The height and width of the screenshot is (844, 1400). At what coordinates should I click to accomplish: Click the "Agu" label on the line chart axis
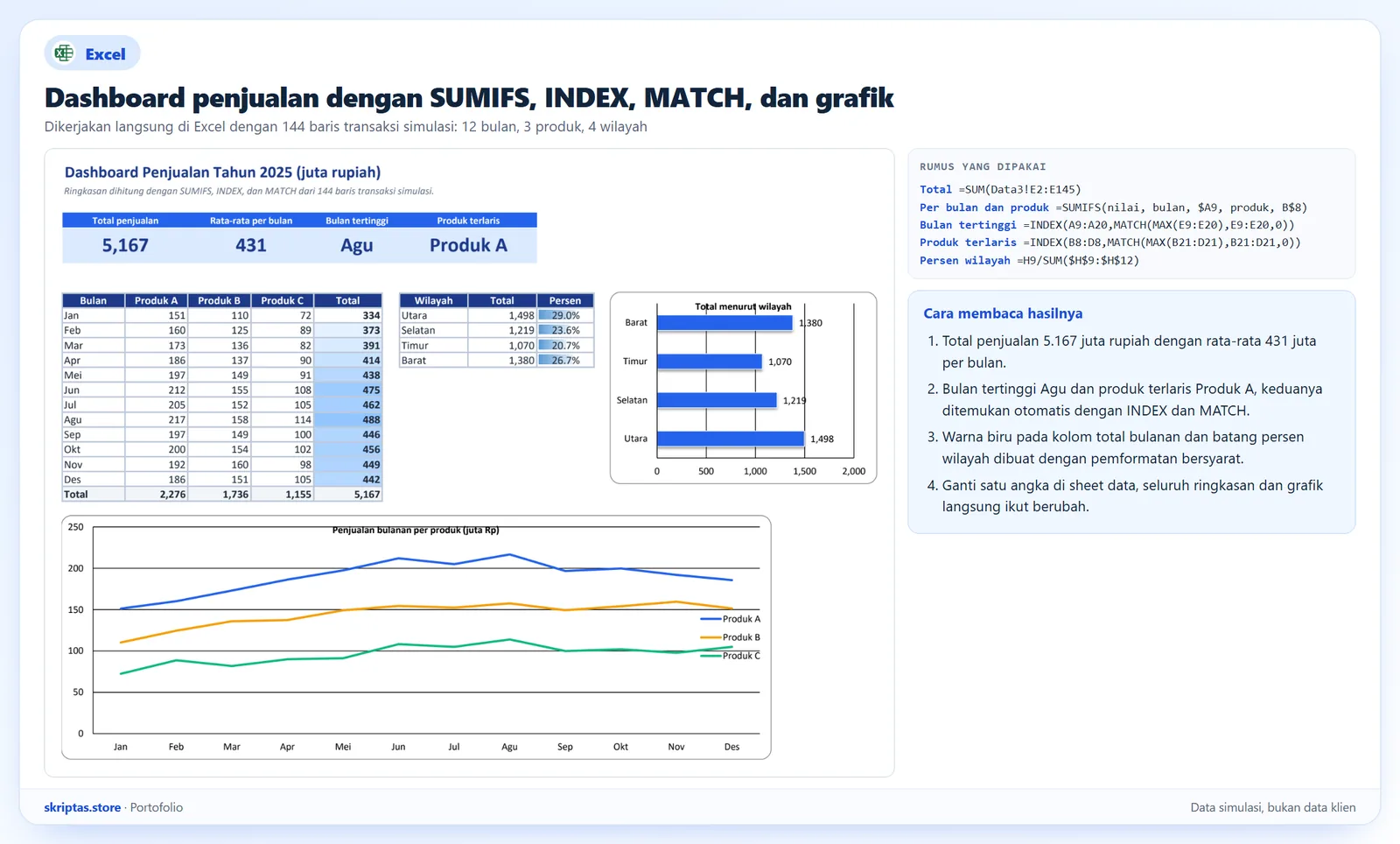(x=509, y=747)
